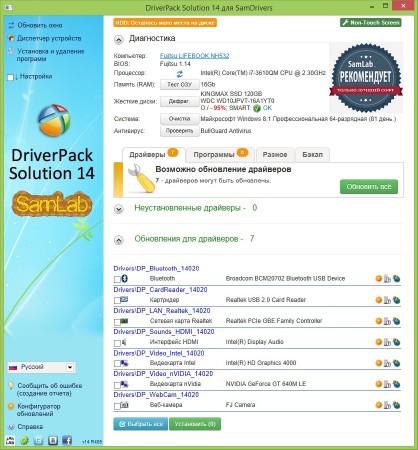Tick the Сетевая карта Realtek checkbox
This screenshot has height=450, width=418.
117,322
